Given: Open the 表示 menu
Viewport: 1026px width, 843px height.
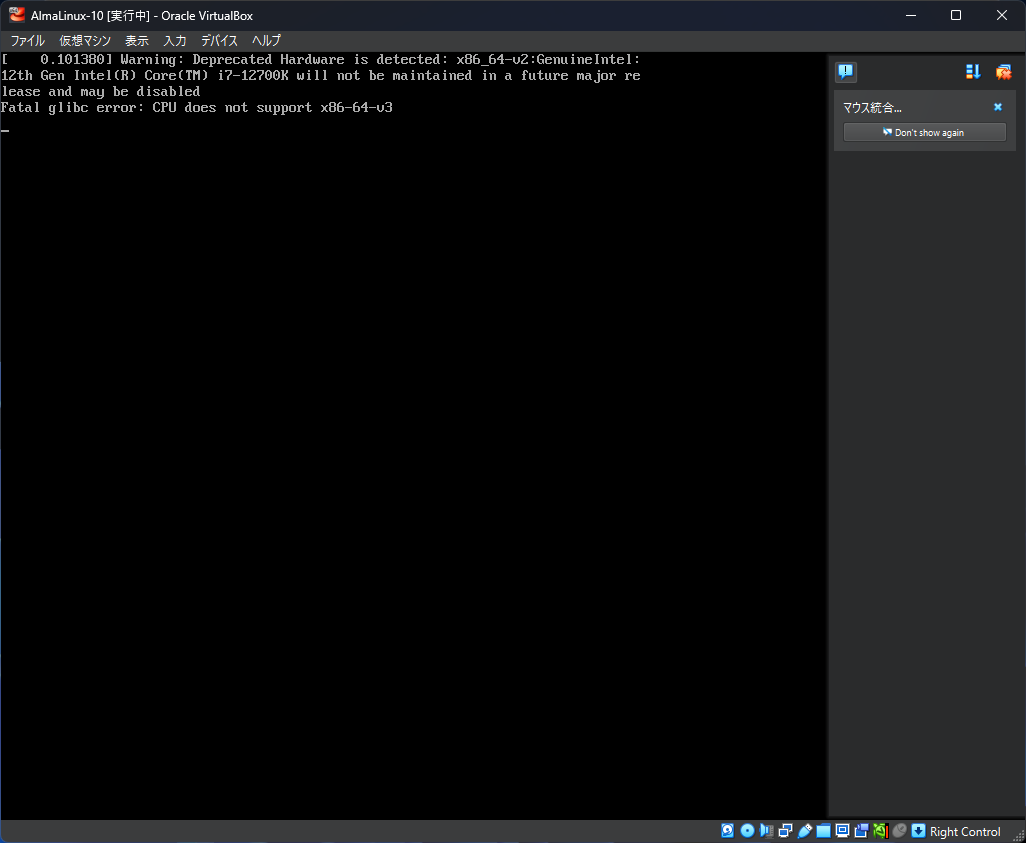Looking at the screenshot, I should [136, 41].
